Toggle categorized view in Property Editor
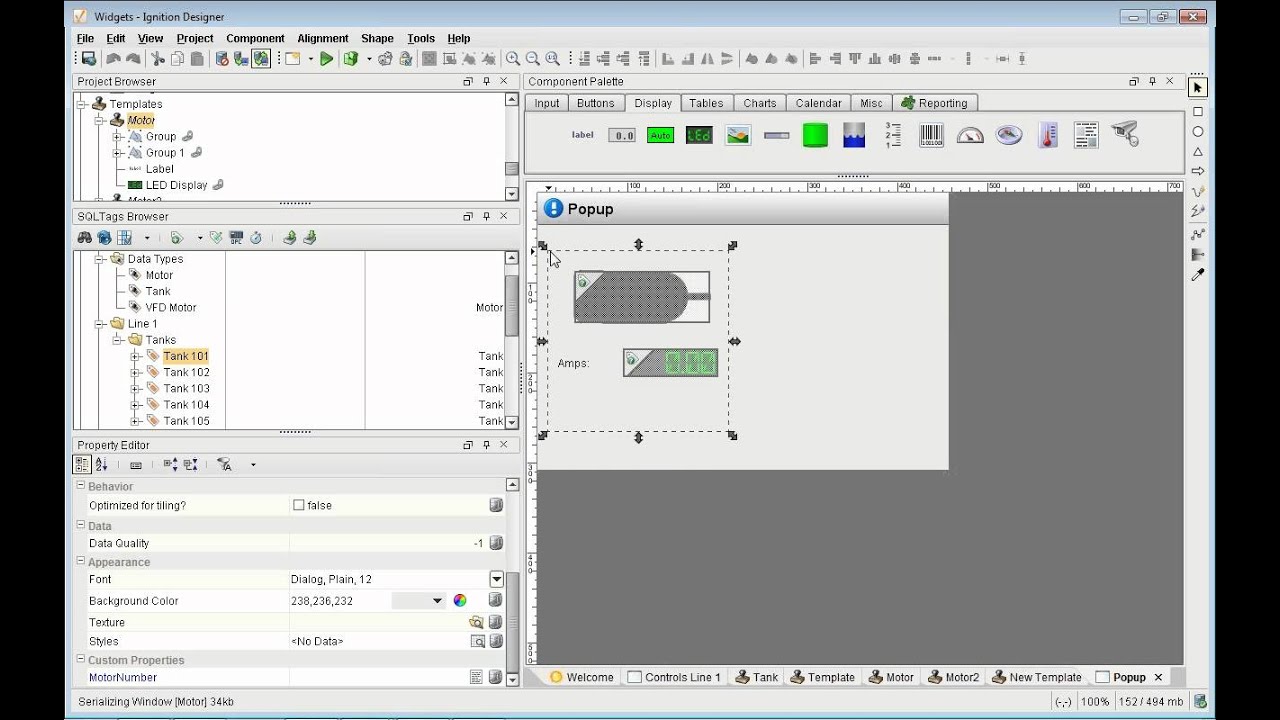Screen dimensions: 1280x720 tap(82, 465)
